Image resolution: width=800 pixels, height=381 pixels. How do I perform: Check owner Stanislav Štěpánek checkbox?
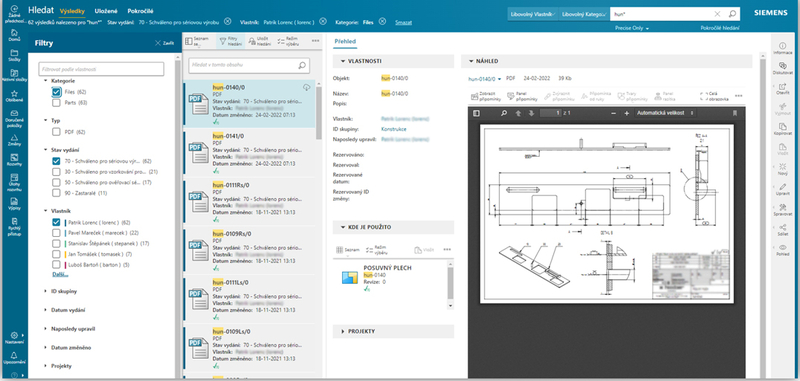pyautogui.click(x=57, y=244)
